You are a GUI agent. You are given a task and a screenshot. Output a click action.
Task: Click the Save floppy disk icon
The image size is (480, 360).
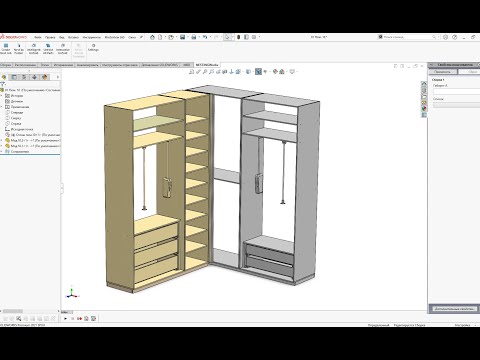point(182,37)
